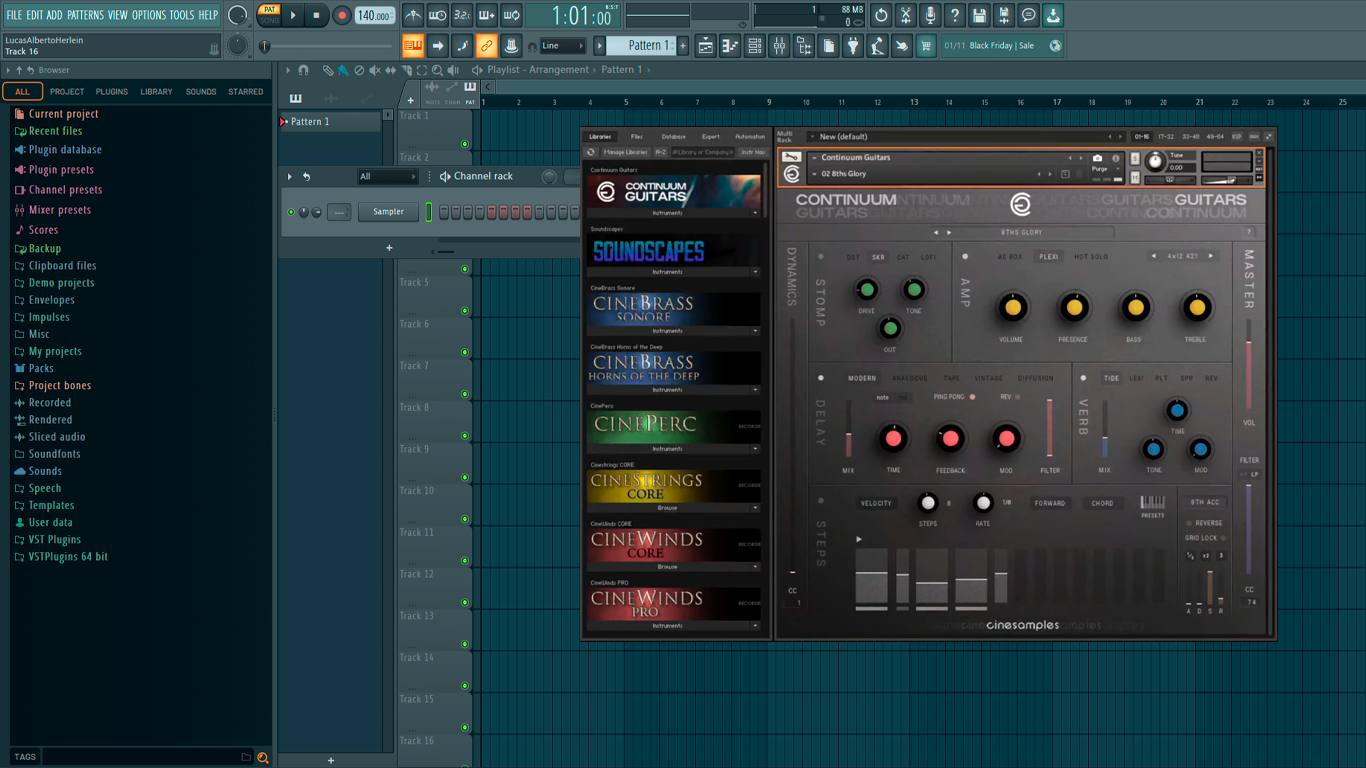Open the Kontakt Files tab
This screenshot has height=768, width=1366.
pos(636,137)
